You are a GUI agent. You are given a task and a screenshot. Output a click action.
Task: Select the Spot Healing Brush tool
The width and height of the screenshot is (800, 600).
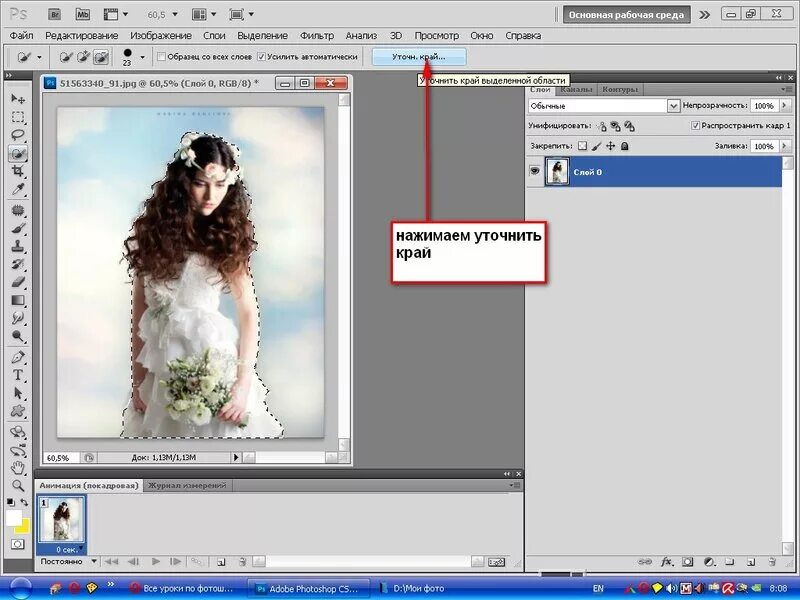(x=18, y=210)
